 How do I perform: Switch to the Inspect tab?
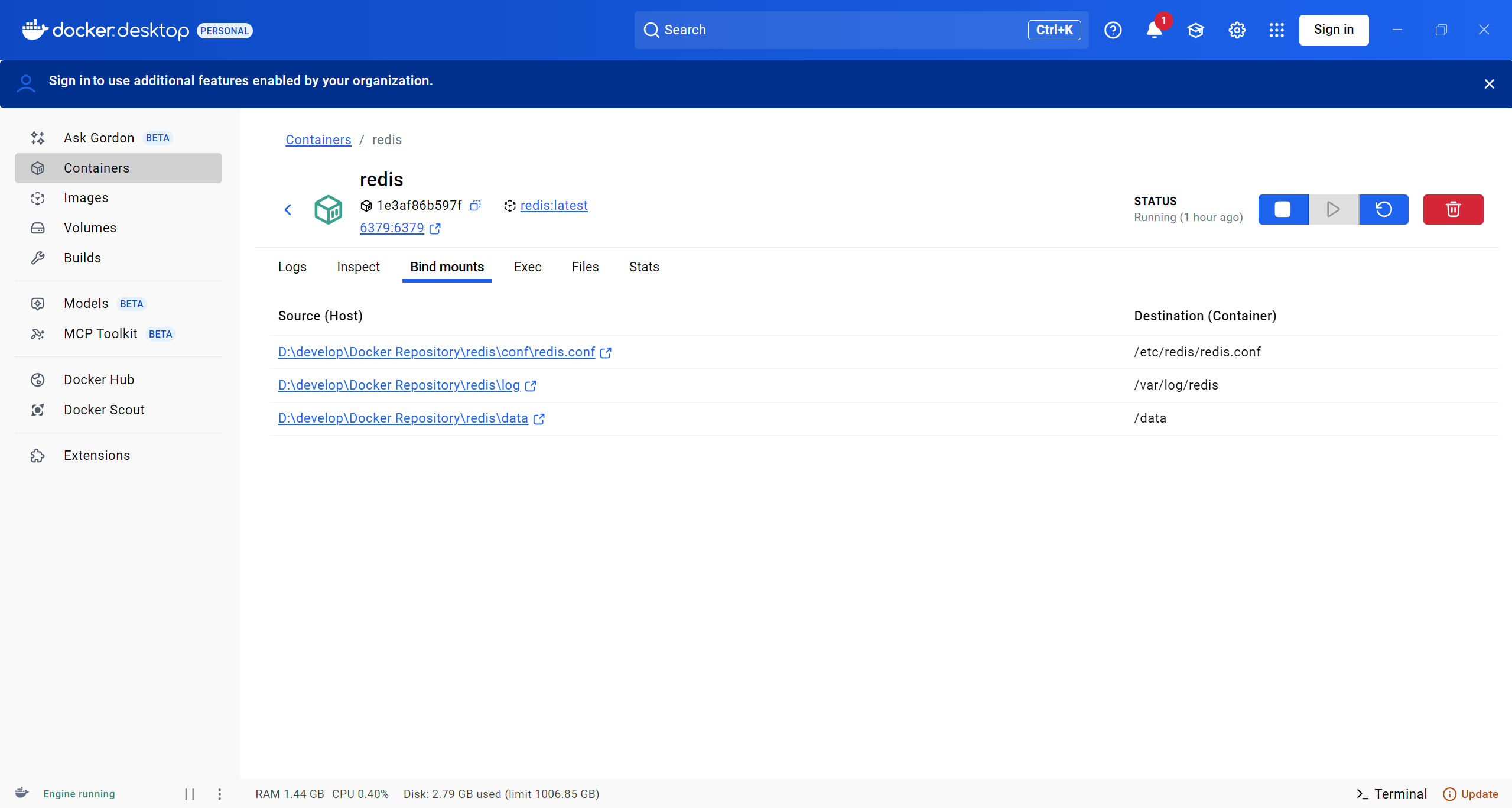click(x=358, y=267)
